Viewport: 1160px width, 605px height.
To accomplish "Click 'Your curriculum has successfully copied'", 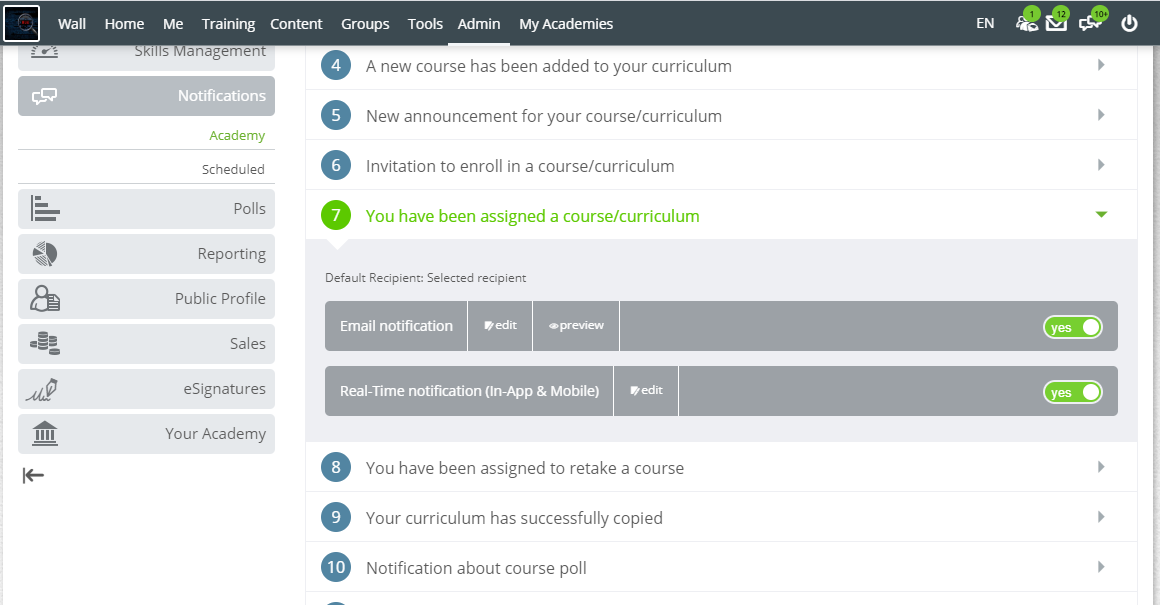I will pyautogui.click(x=514, y=518).
